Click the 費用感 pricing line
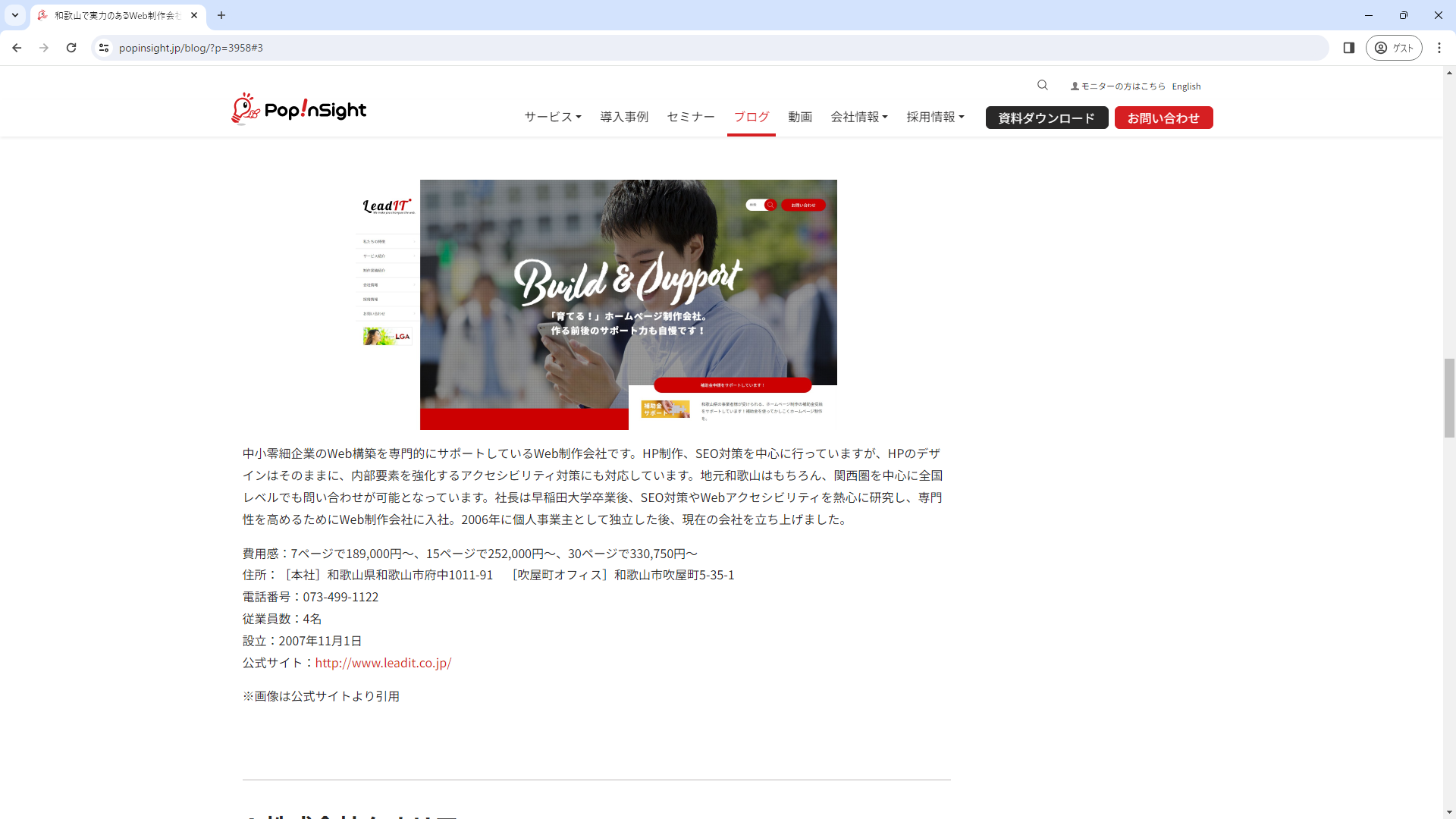The width and height of the screenshot is (1456, 819). [x=470, y=554]
